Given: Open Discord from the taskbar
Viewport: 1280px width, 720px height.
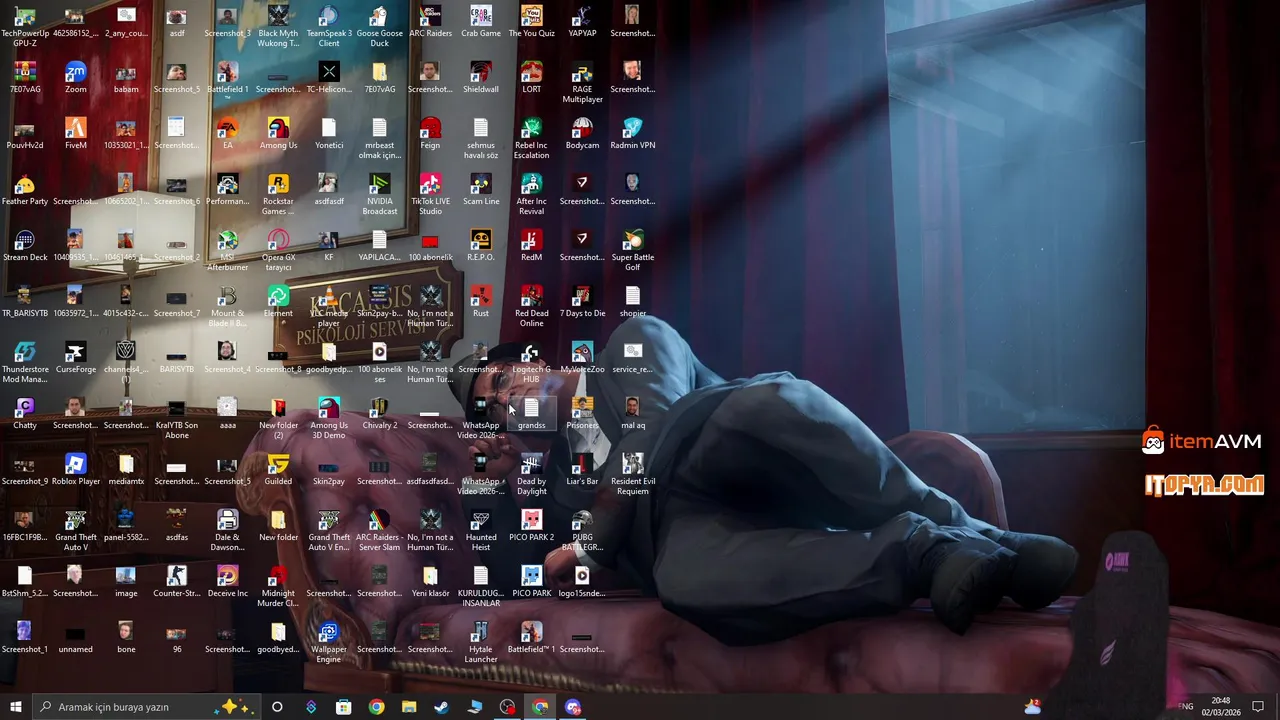Looking at the screenshot, I should [573, 707].
